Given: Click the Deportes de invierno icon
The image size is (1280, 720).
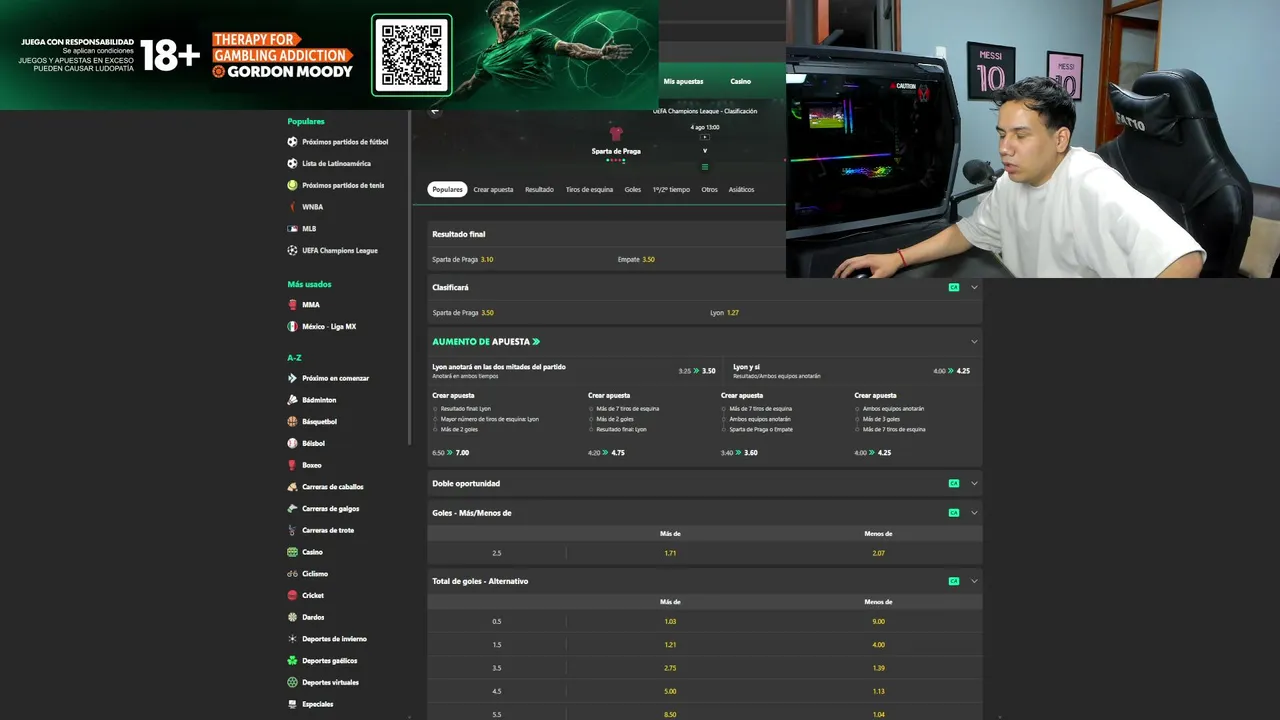Looking at the screenshot, I should (292, 639).
